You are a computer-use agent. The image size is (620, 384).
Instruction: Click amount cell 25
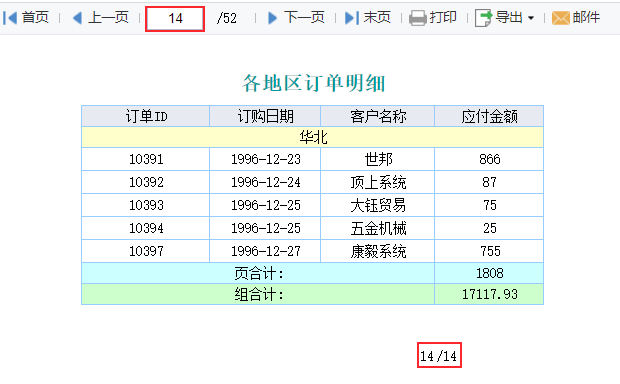click(489, 228)
